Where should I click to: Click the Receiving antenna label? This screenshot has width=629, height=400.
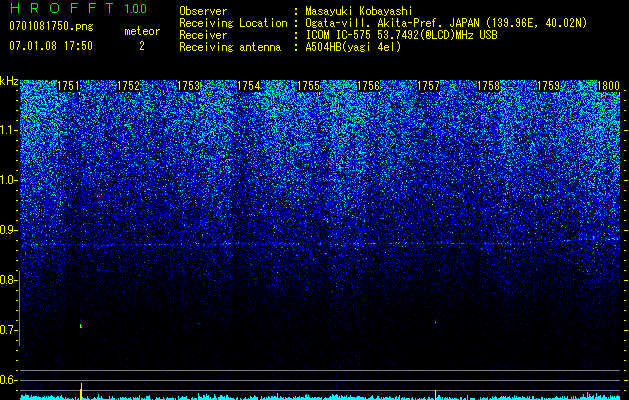point(230,47)
